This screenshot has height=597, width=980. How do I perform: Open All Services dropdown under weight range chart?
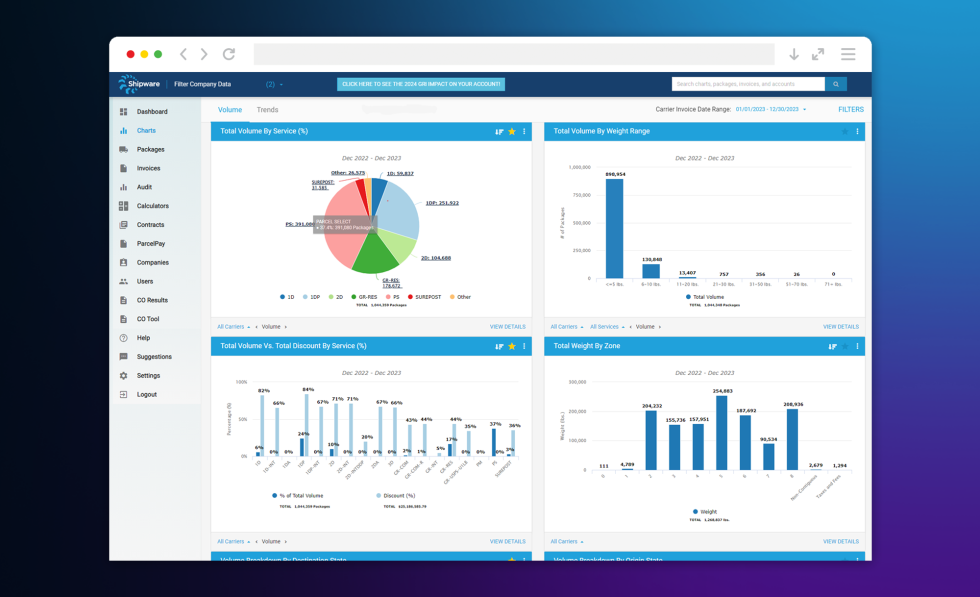click(x=607, y=327)
